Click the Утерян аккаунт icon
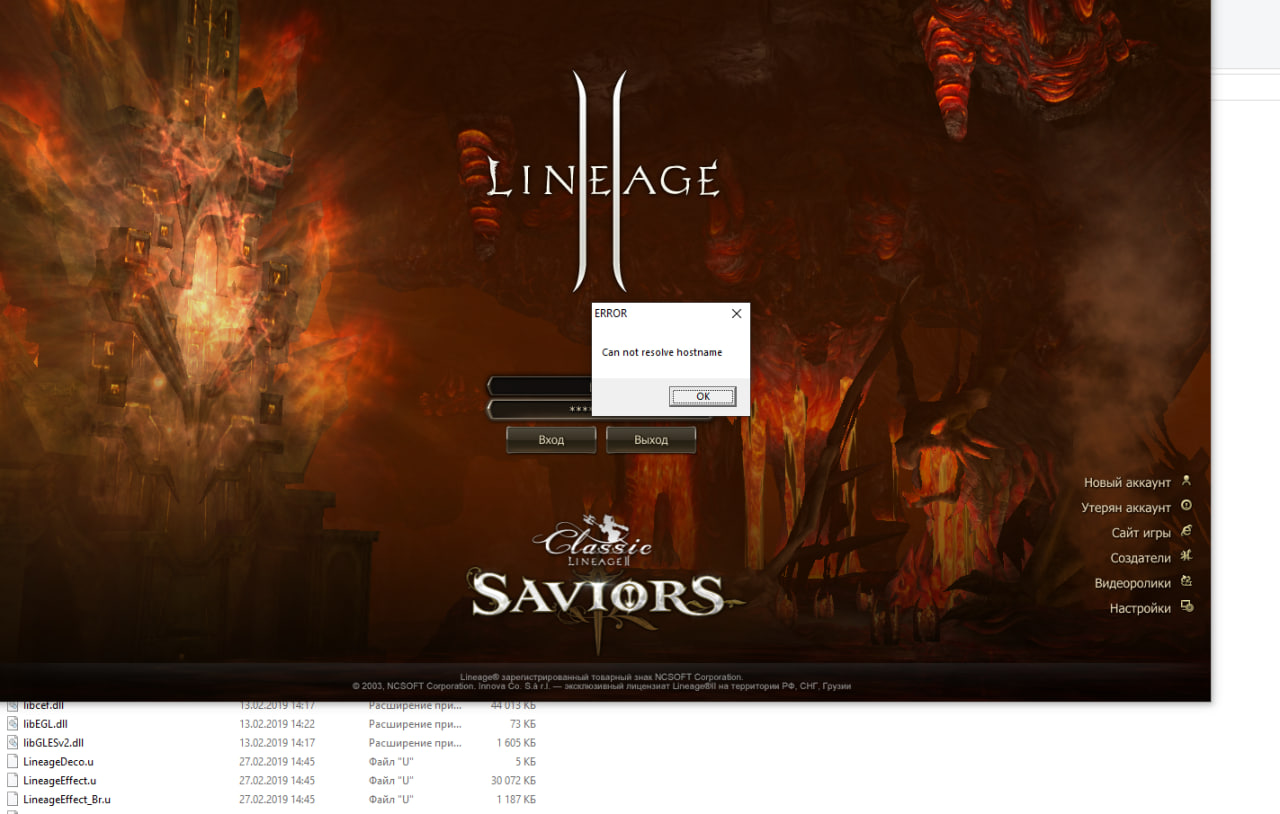 click(x=1187, y=506)
